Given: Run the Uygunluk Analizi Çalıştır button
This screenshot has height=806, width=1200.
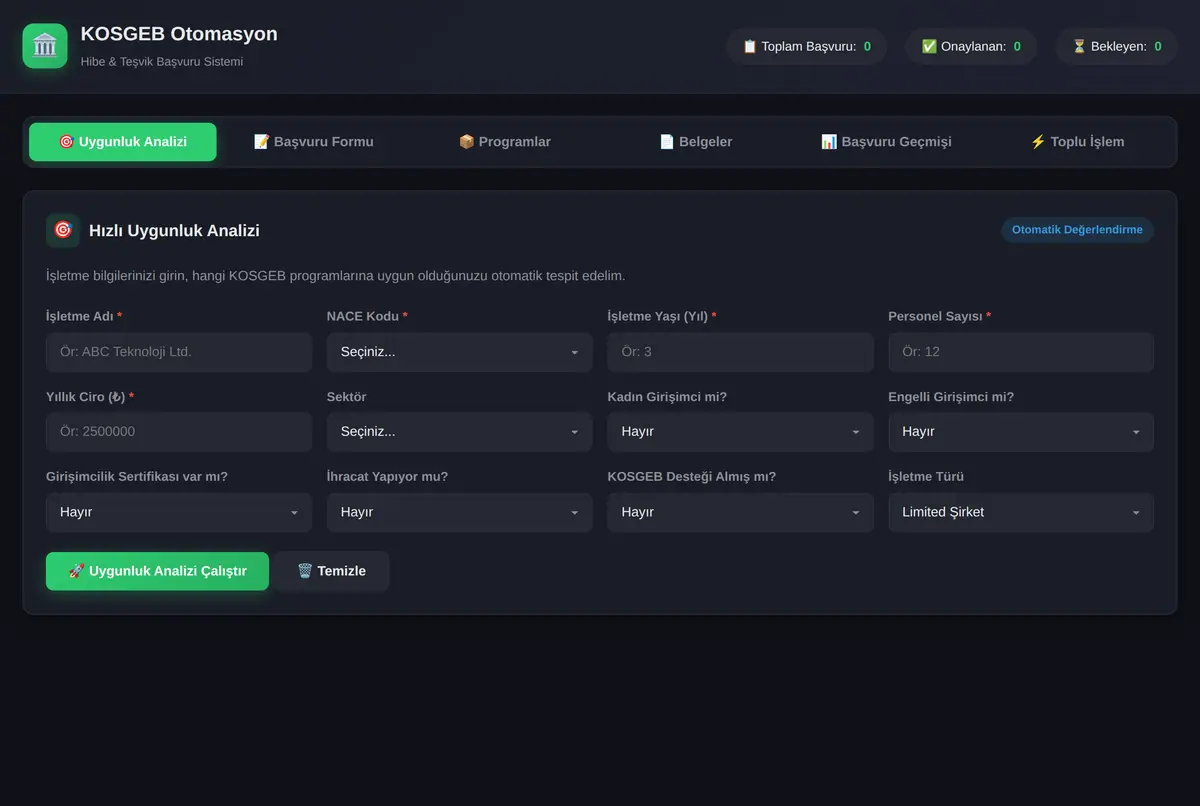Looking at the screenshot, I should click(157, 571).
